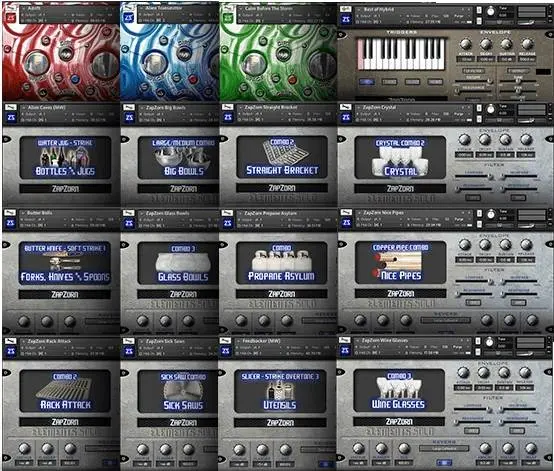Open the wrench editor icon for ZapZorn Wine Glasses
The image size is (554, 471).
344,341
